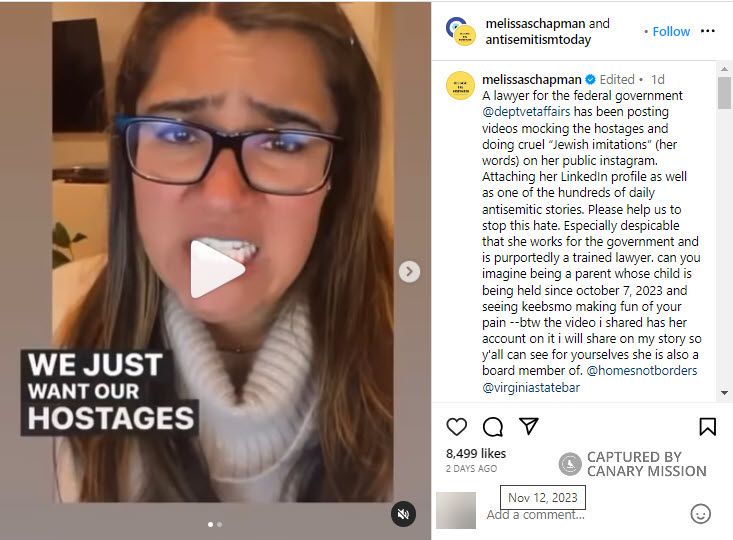Image resolution: width=733 pixels, height=540 pixels.
Task: View the 8,499 likes list
Action: (475, 454)
